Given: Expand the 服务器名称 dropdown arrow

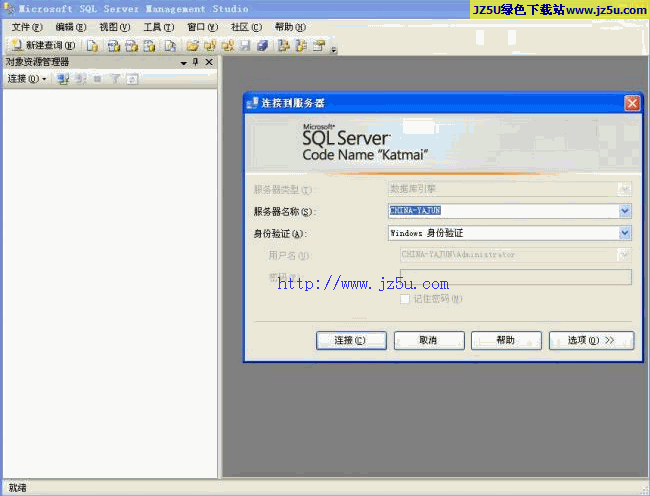Looking at the screenshot, I should click(625, 211).
